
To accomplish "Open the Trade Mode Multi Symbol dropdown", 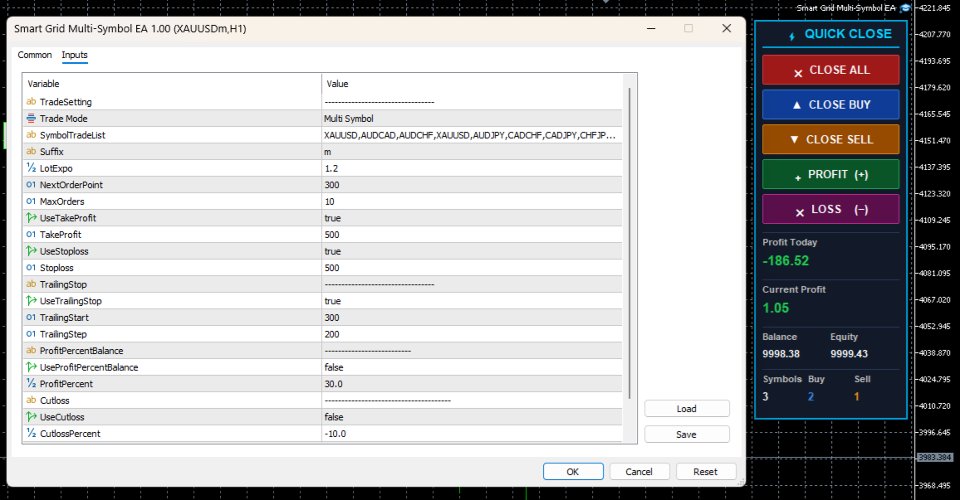I will point(471,118).
